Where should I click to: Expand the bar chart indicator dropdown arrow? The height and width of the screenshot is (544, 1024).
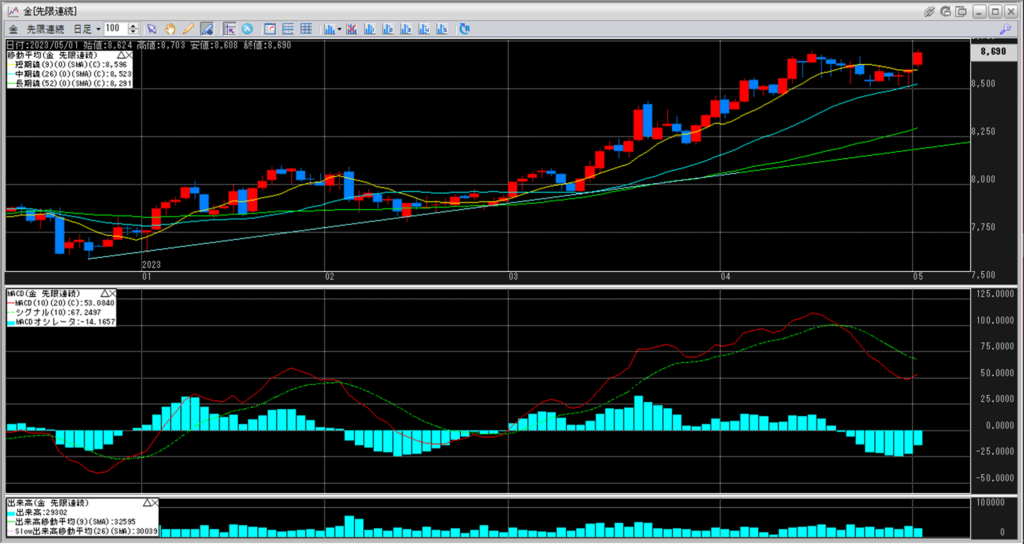click(340, 28)
